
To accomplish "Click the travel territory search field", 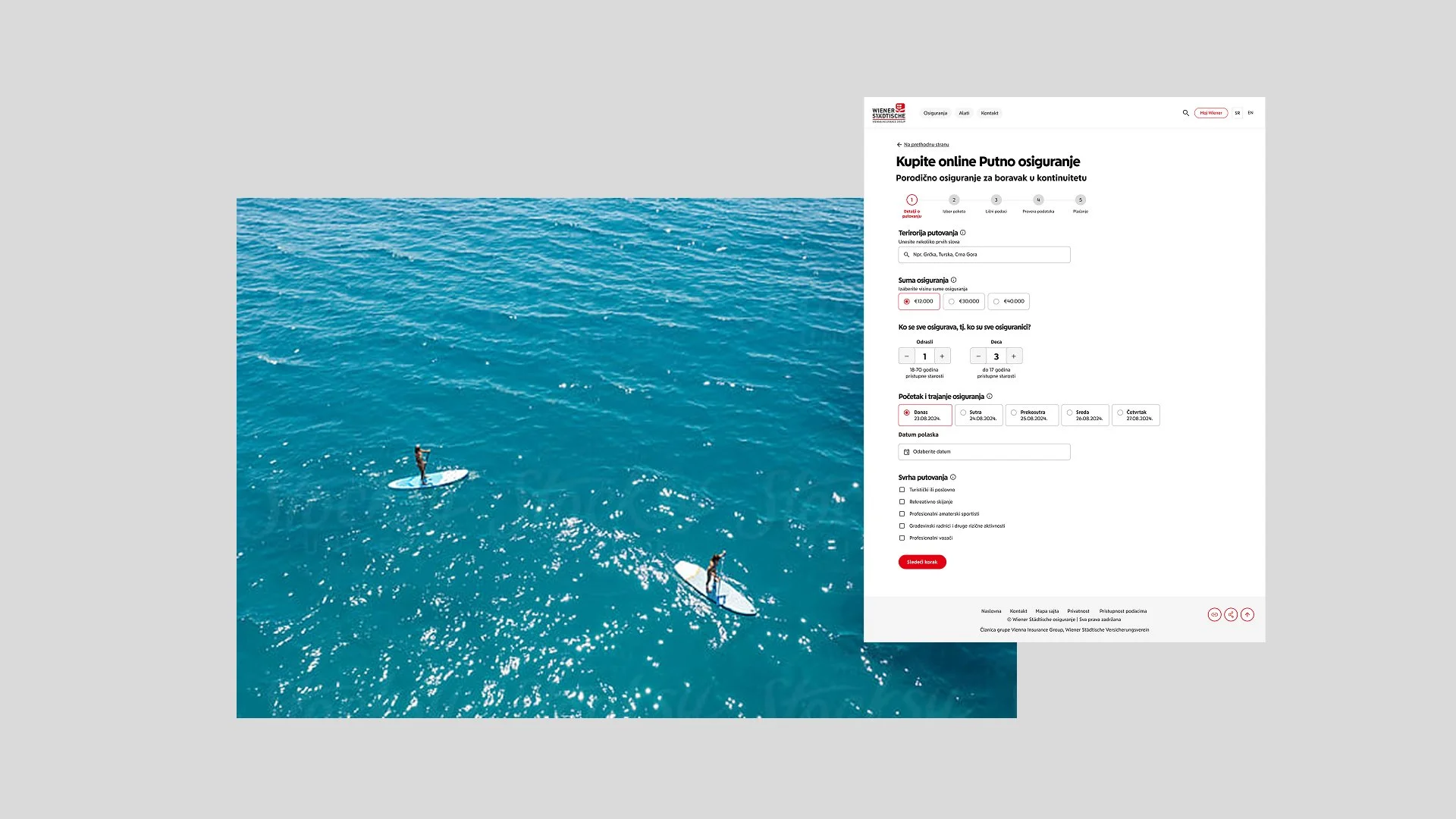I will pos(984,255).
